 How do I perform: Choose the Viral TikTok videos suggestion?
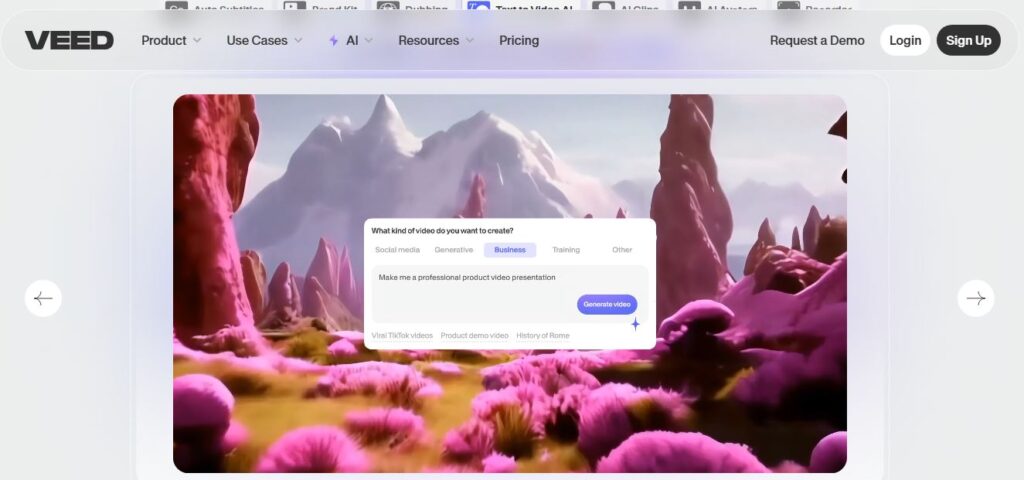point(402,336)
